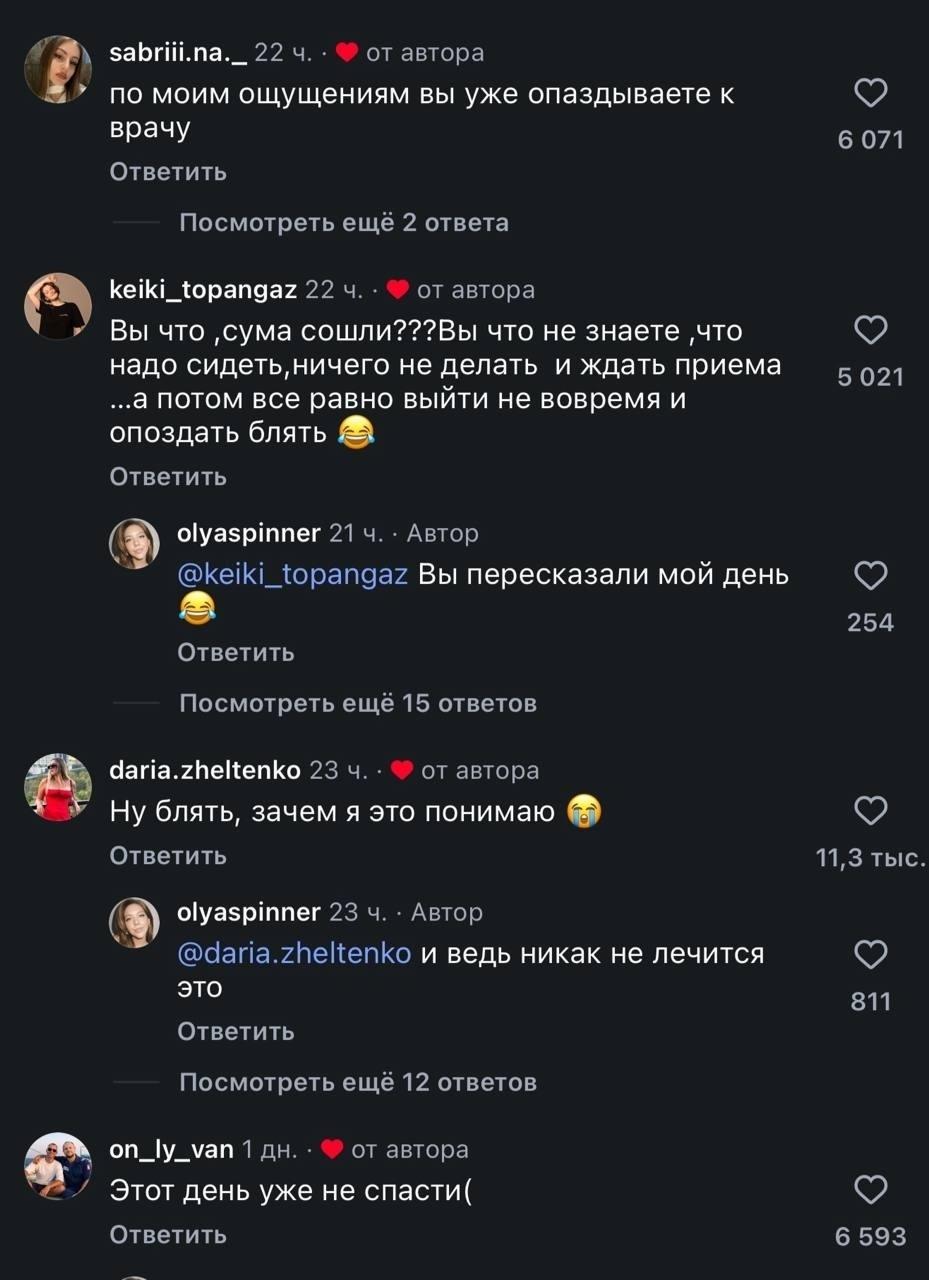
Task: Show 12 more replies under daria.zheltenko comment
Action: tap(357, 1082)
